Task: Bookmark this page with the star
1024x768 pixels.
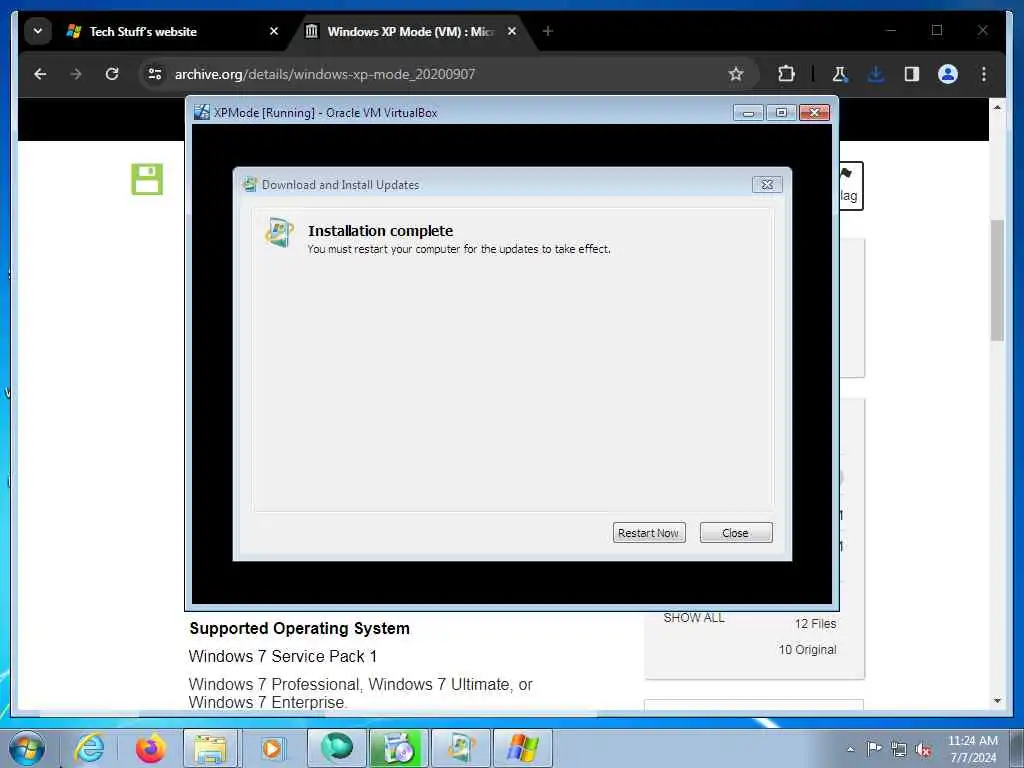Action: tap(736, 74)
